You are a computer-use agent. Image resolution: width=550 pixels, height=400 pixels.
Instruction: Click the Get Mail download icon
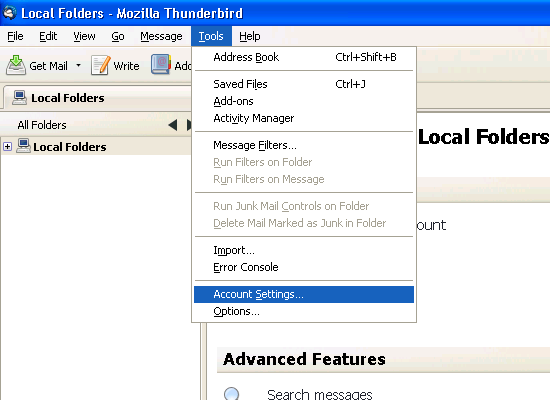pyautogui.click(x=16, y=65)
